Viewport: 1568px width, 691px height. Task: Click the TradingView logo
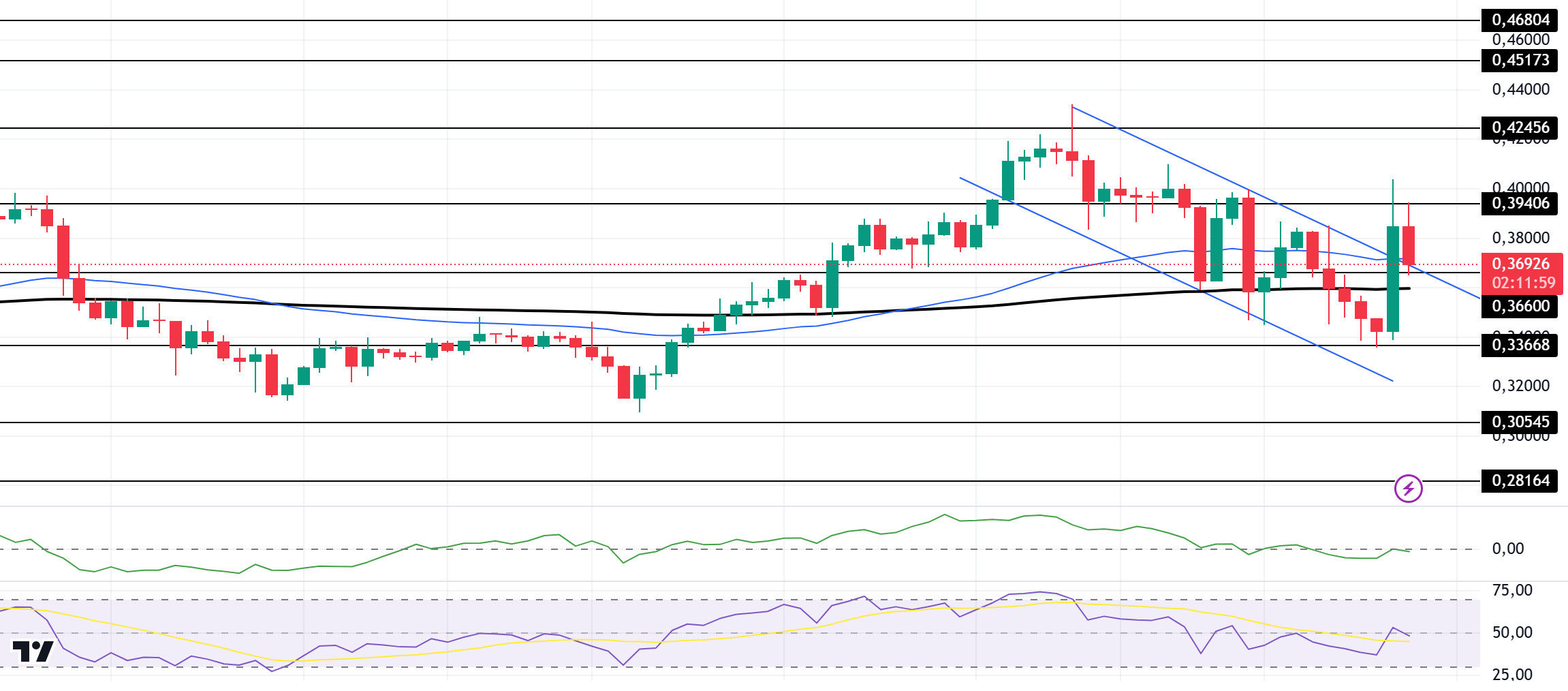point(33,651)
